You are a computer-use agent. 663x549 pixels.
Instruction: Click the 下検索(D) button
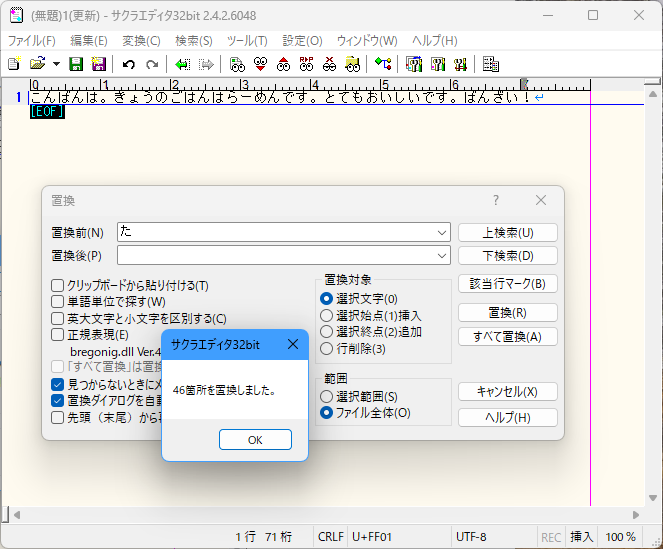click(x=508, y=255)
